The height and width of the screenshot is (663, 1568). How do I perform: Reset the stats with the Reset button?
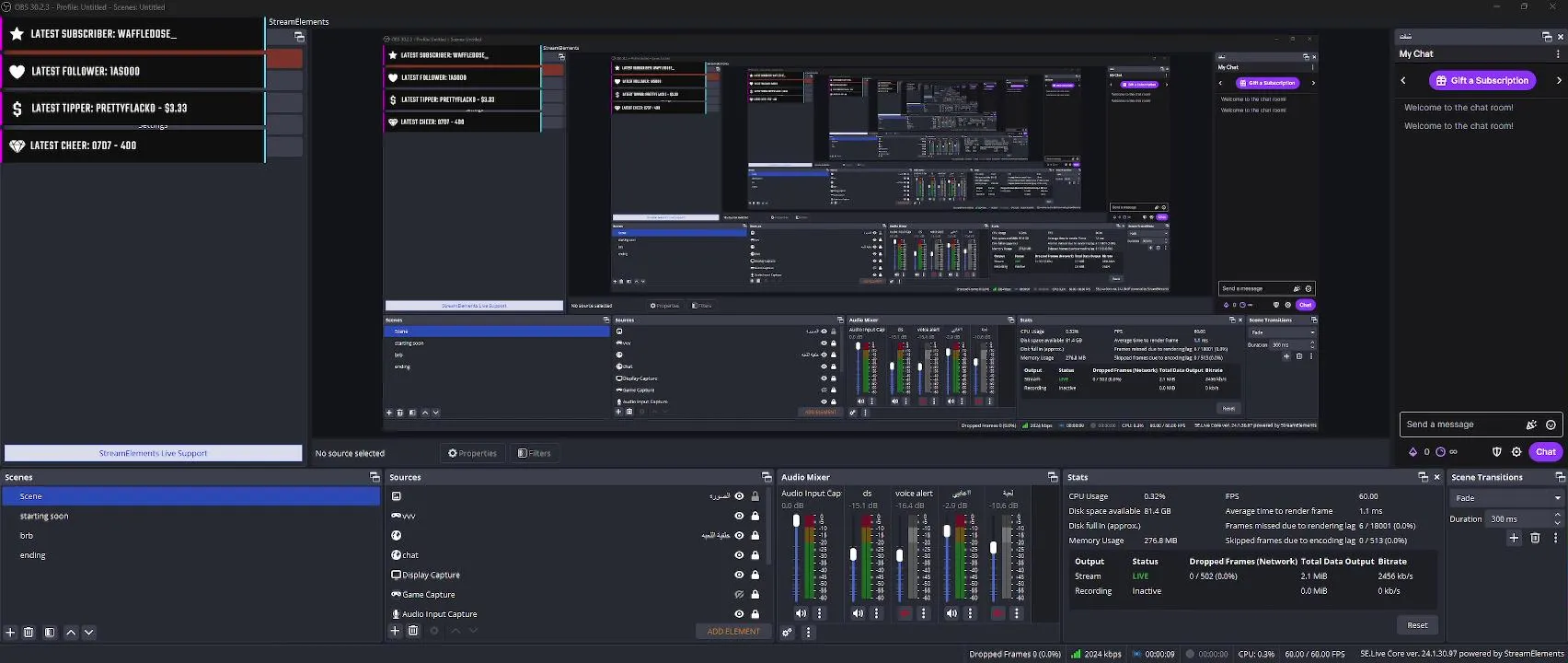1417,625
